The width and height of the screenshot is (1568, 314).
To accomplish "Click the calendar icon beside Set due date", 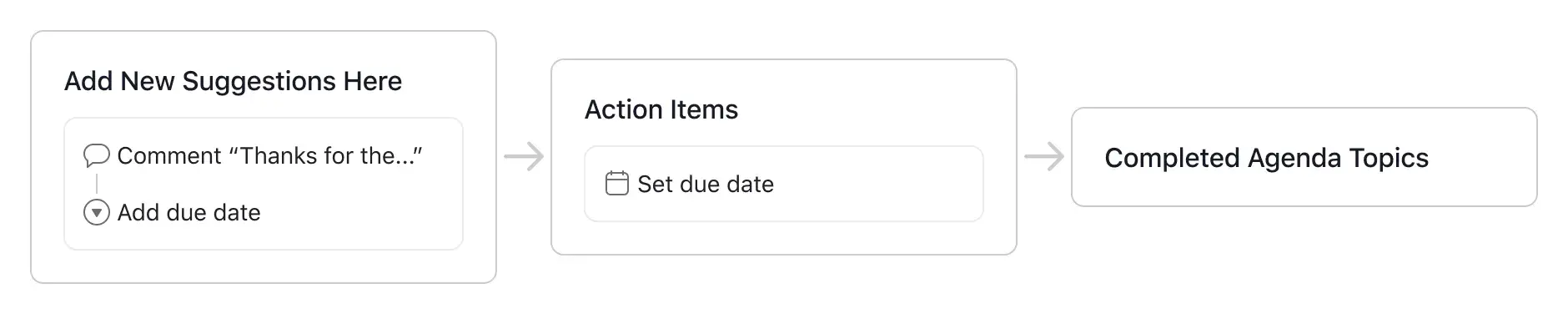I will click(616, 184).
